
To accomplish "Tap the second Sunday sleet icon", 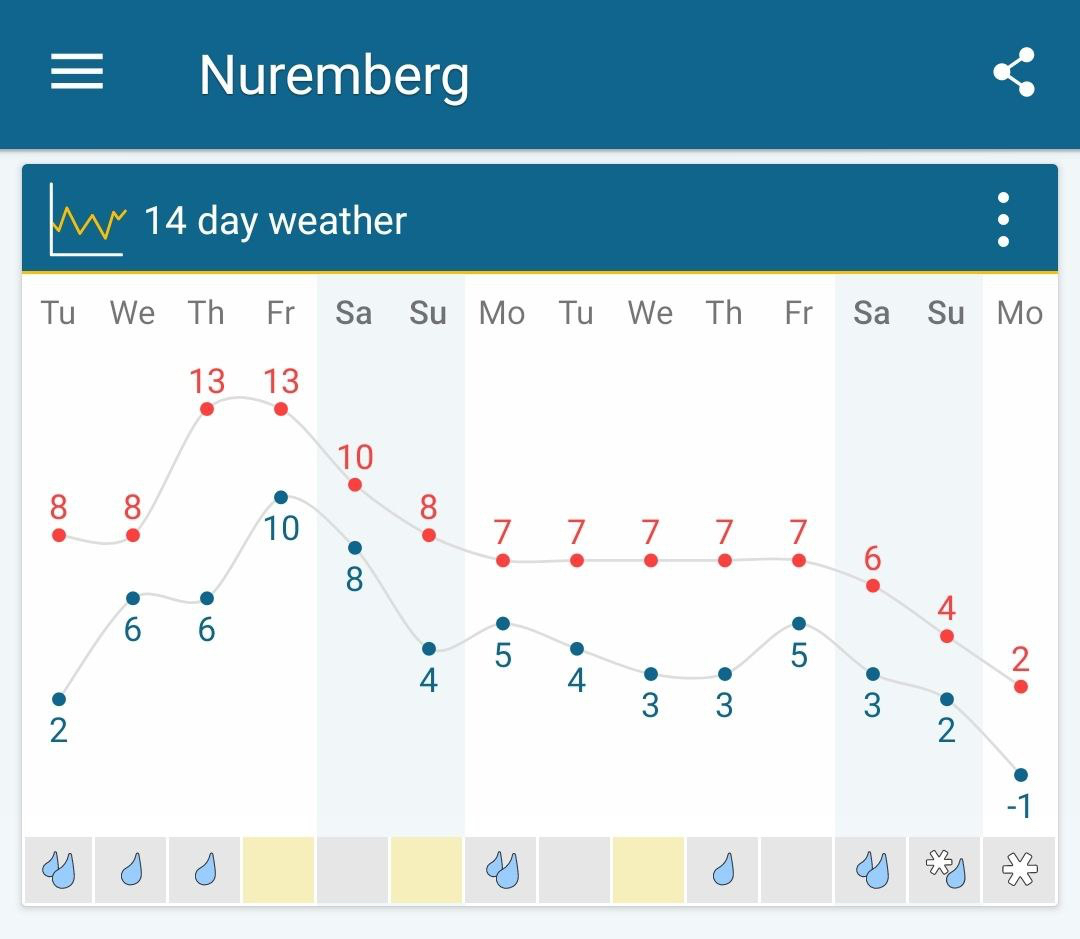I will 946,870.
